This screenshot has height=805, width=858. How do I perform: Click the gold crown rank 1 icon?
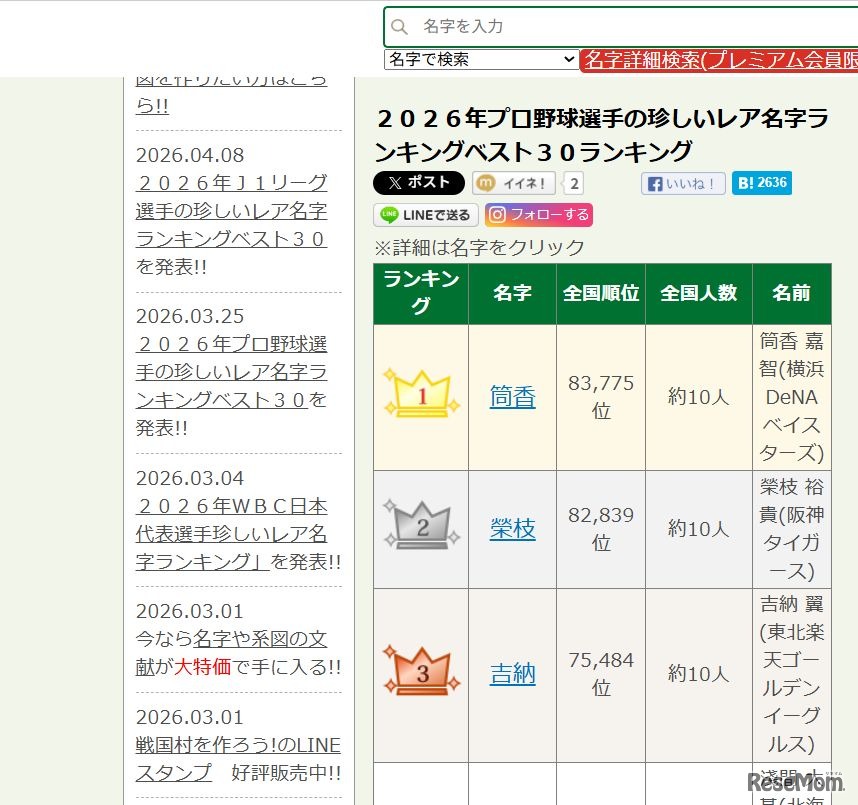(x=420, y=396)
